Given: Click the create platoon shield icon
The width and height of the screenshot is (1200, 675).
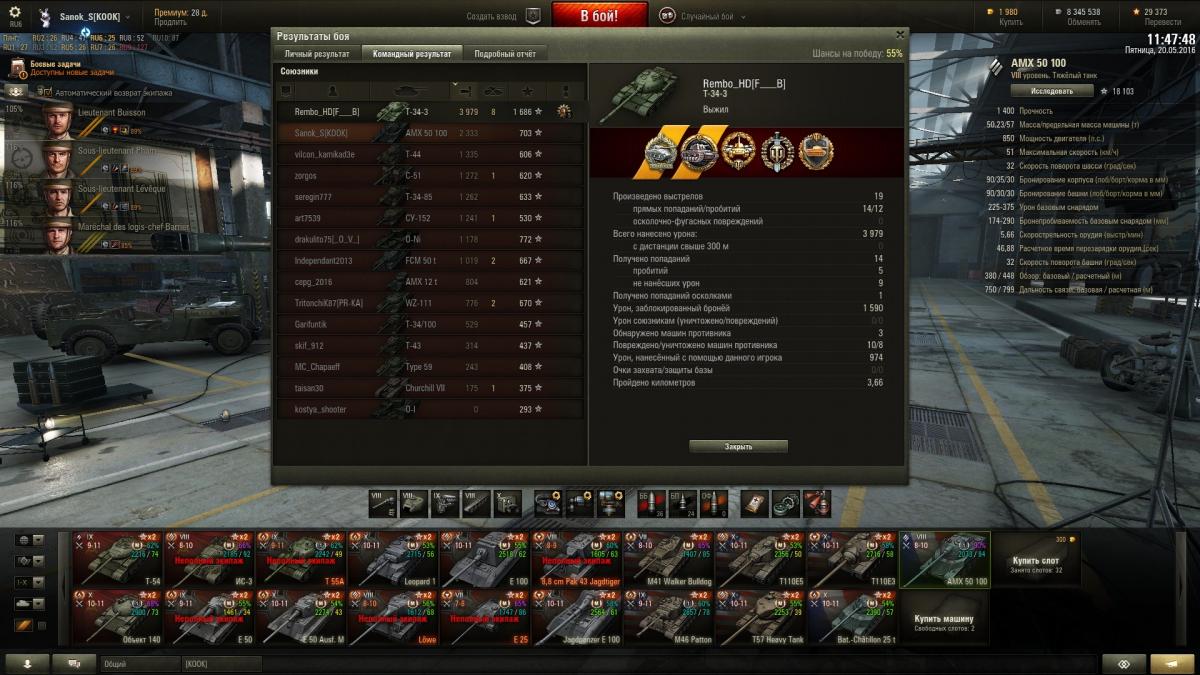Looking at the screenshot, I should point(533,16).
